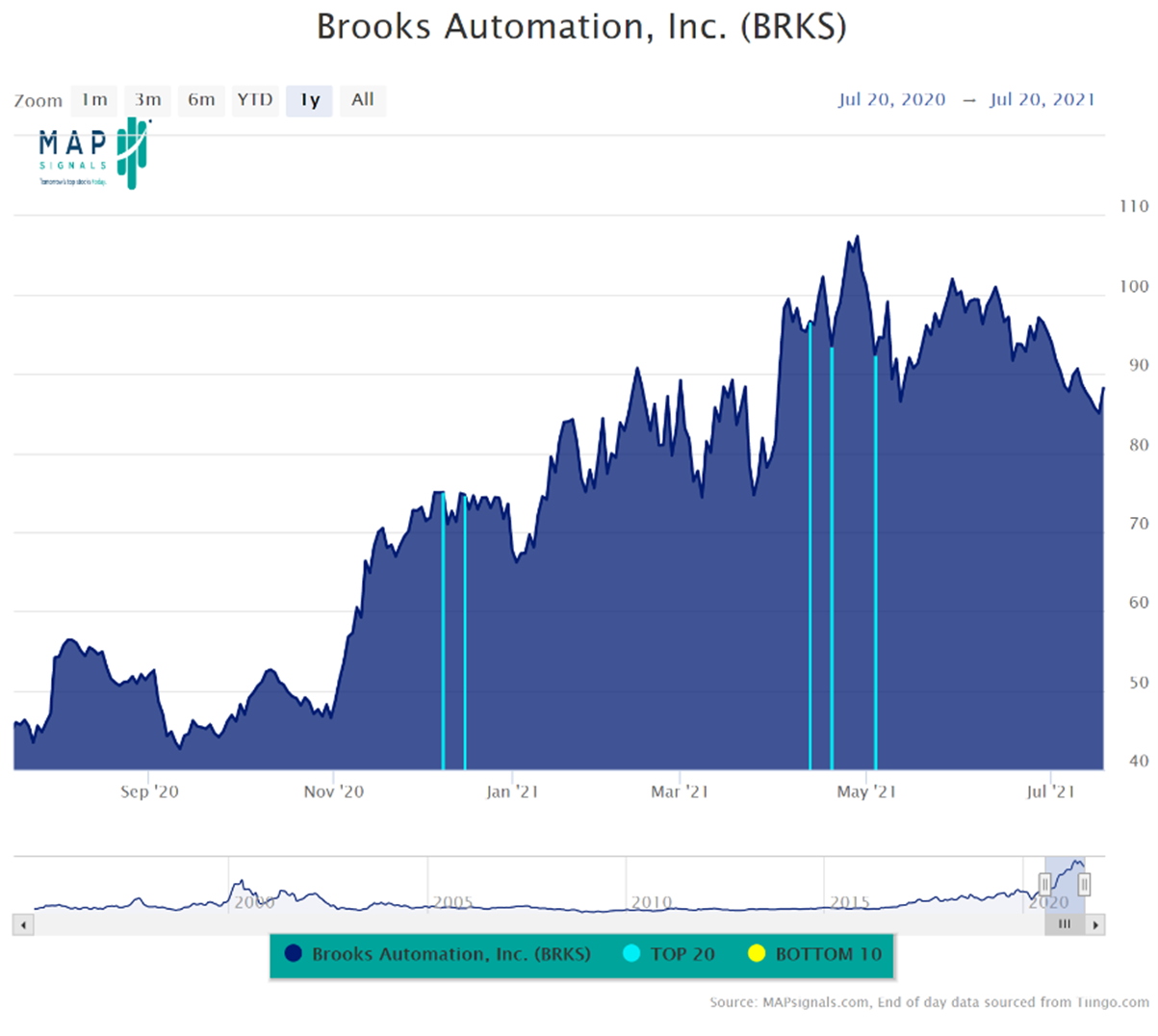
Task: Select the All zoom range
Action: point(363,100)
